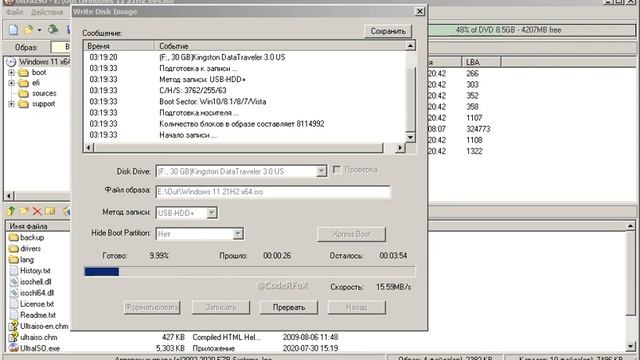This screenshot has width=640, height=360.
Task: Select log row 'Boot Sector: Win10/8.1/8/7/Vista'
Action: (245, 102)
